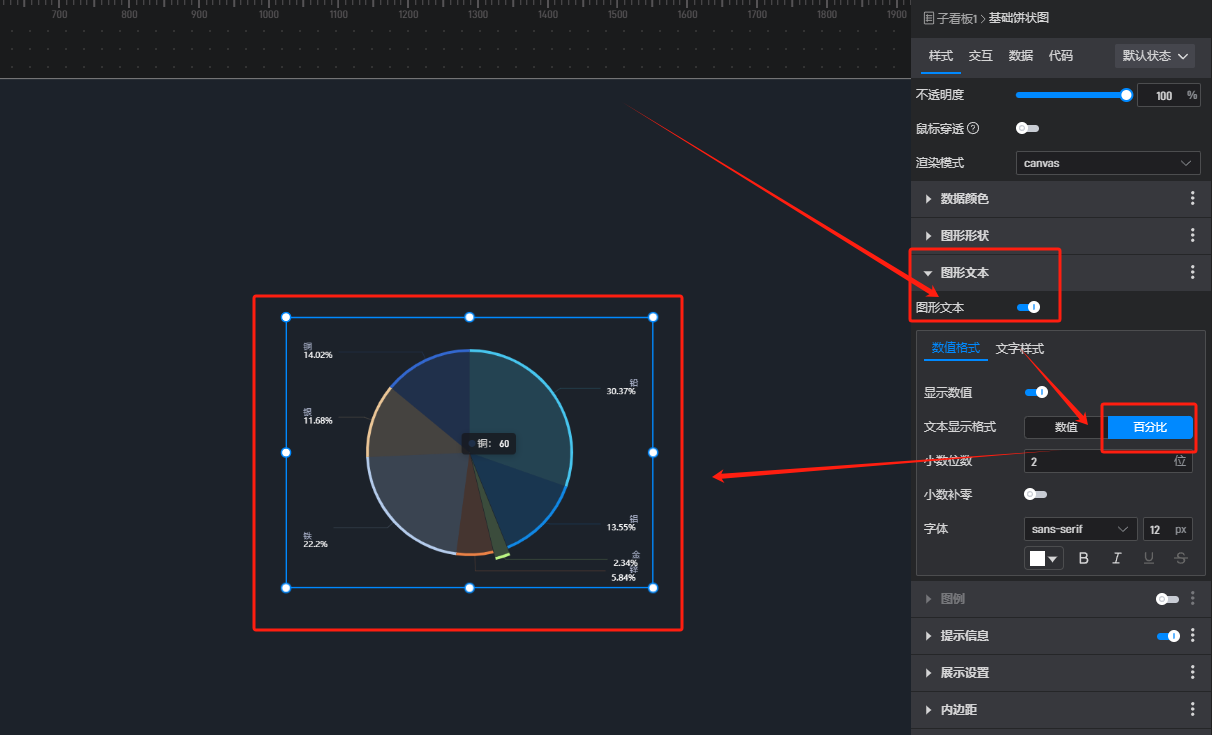Open more options for 数据颜色 section
Viewport: 1212px width, 735px height.
pos(1192,199)
